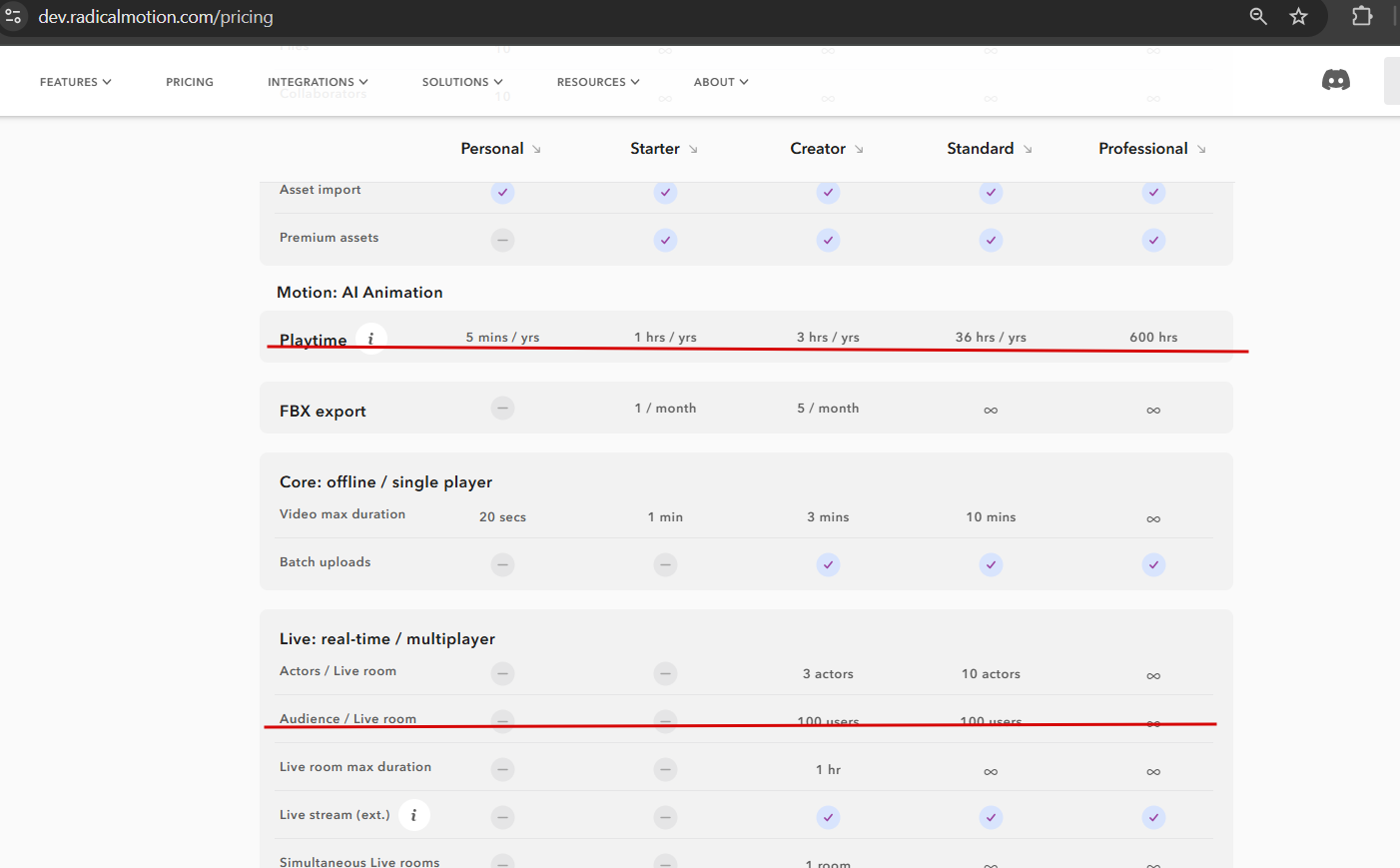Open the browser extensions puzzle icon

[1362, 16]
